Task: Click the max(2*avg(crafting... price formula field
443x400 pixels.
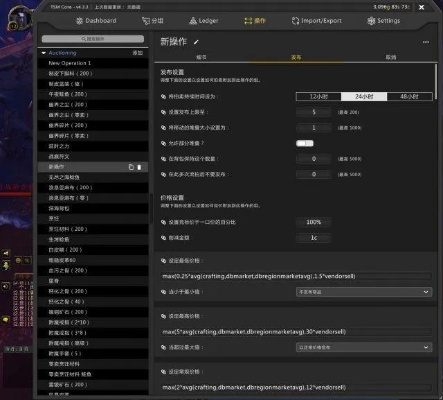Action: click(x=297, y=387)
